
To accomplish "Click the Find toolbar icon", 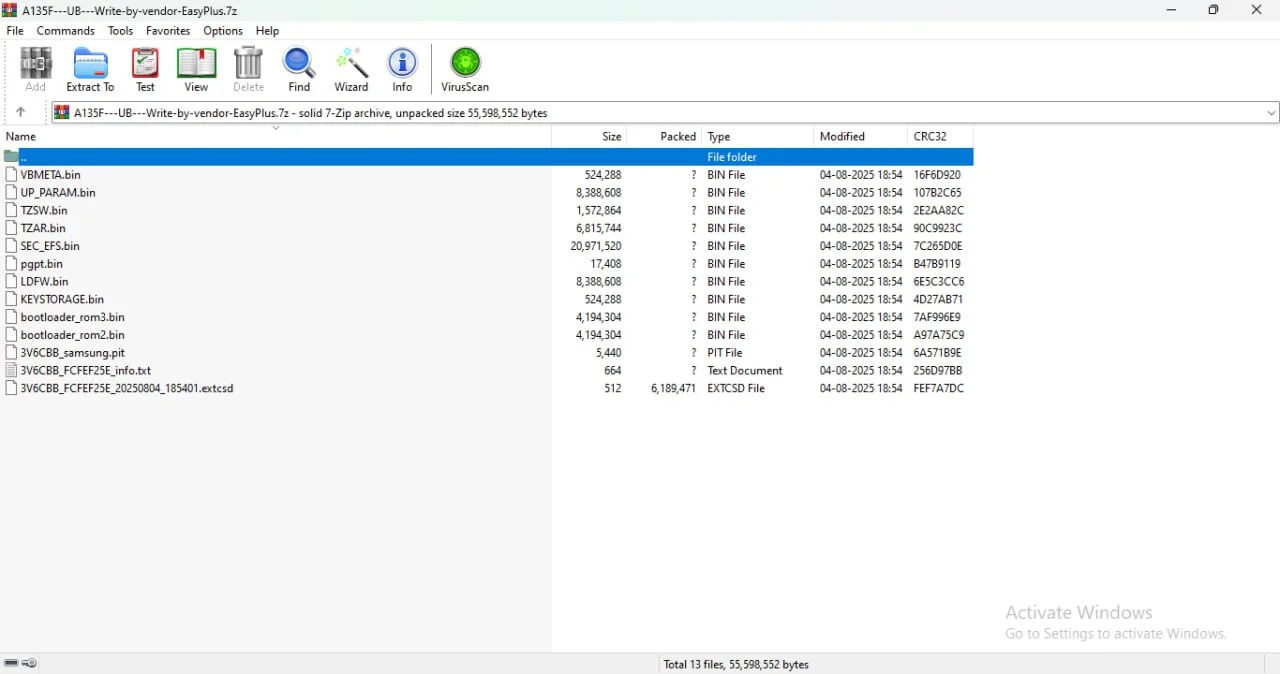I will point(299,69).
